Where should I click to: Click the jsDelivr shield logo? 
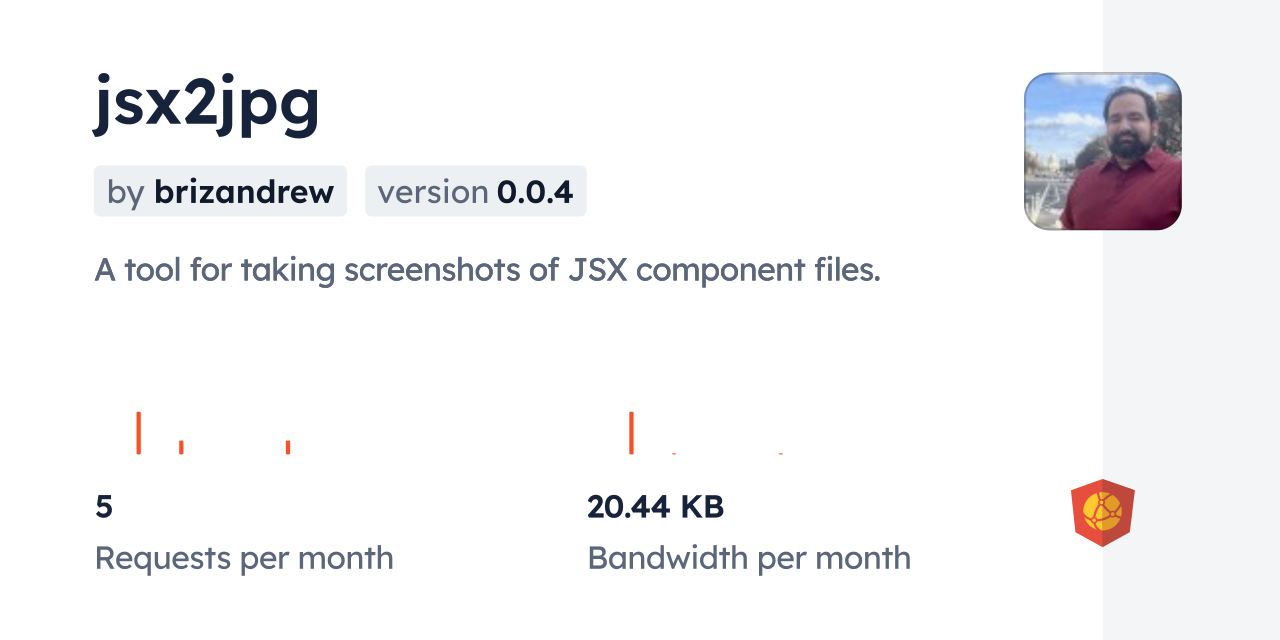pyautogui.click(x=1102, y=513)
